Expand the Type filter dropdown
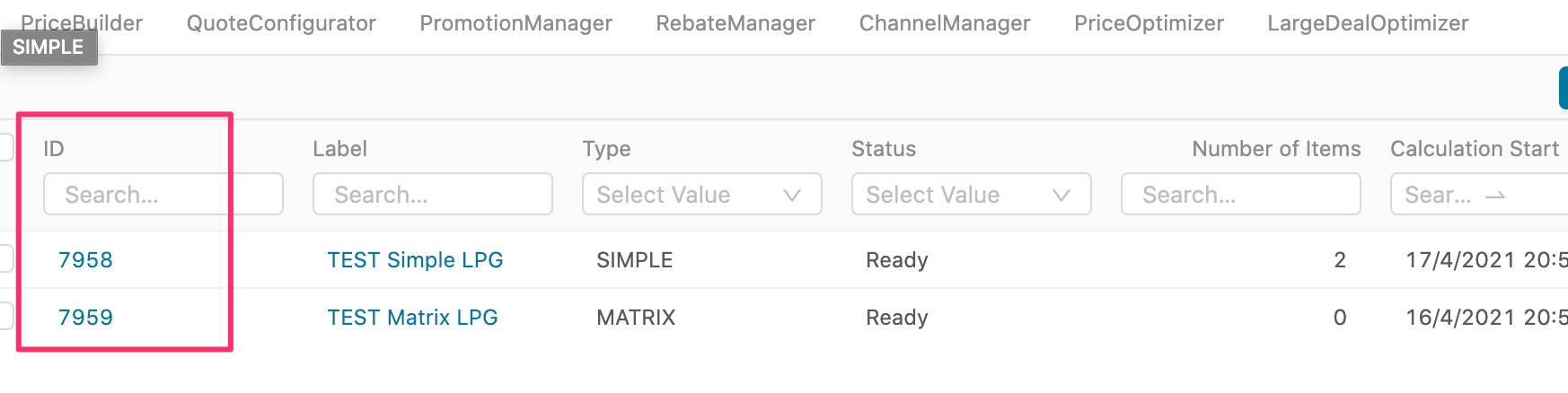The height and width of the screenshot is (393, 1568). pyautogui.click(x=701, y=195)
